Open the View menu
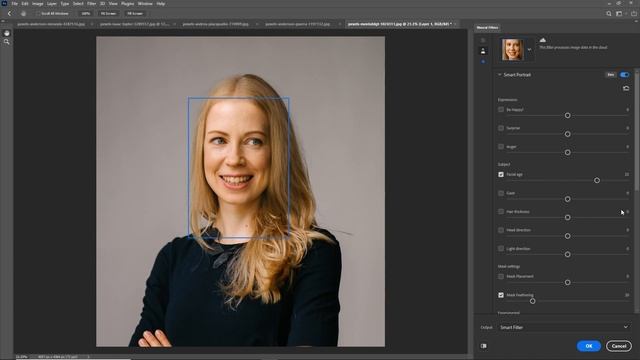Image resolution: width=640 pixels, height=360 pixels. click(x=113, y=4)
